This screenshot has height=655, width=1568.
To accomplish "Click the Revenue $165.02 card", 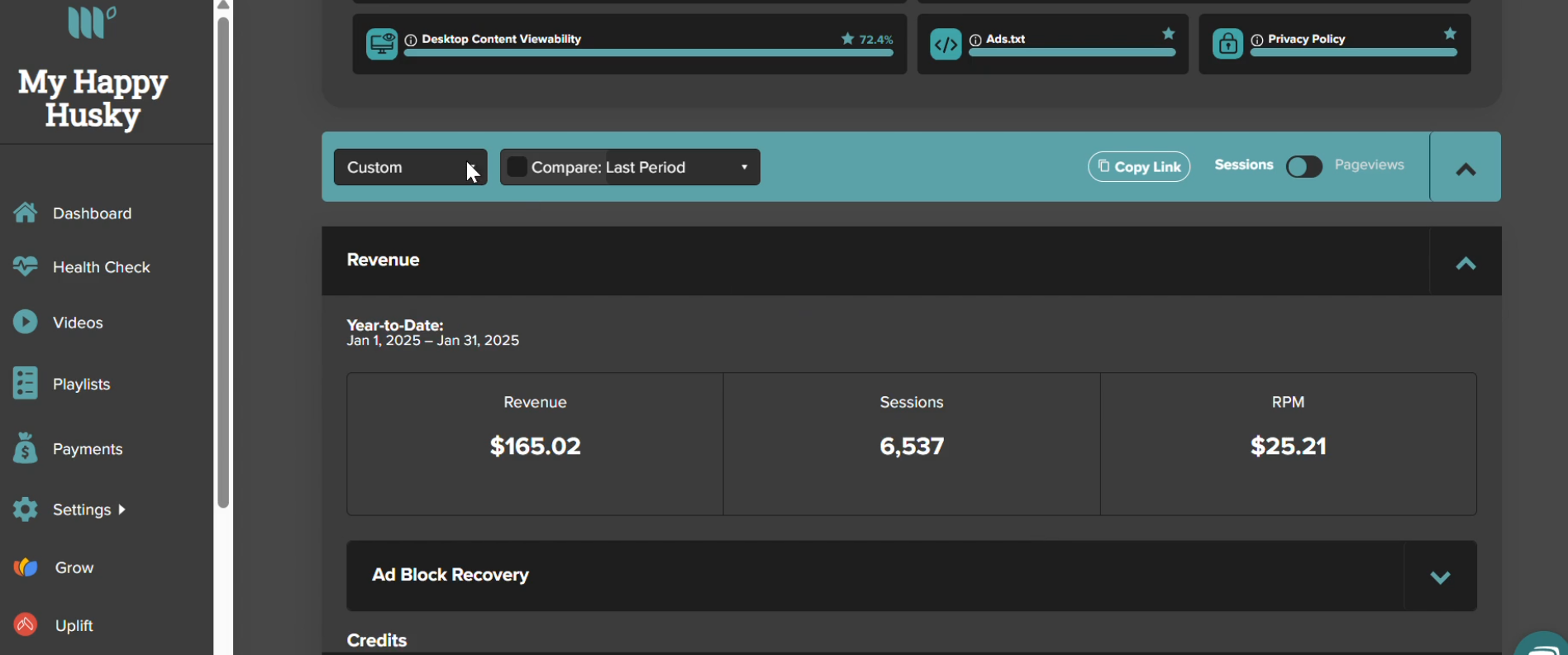I will coord(535,444).
